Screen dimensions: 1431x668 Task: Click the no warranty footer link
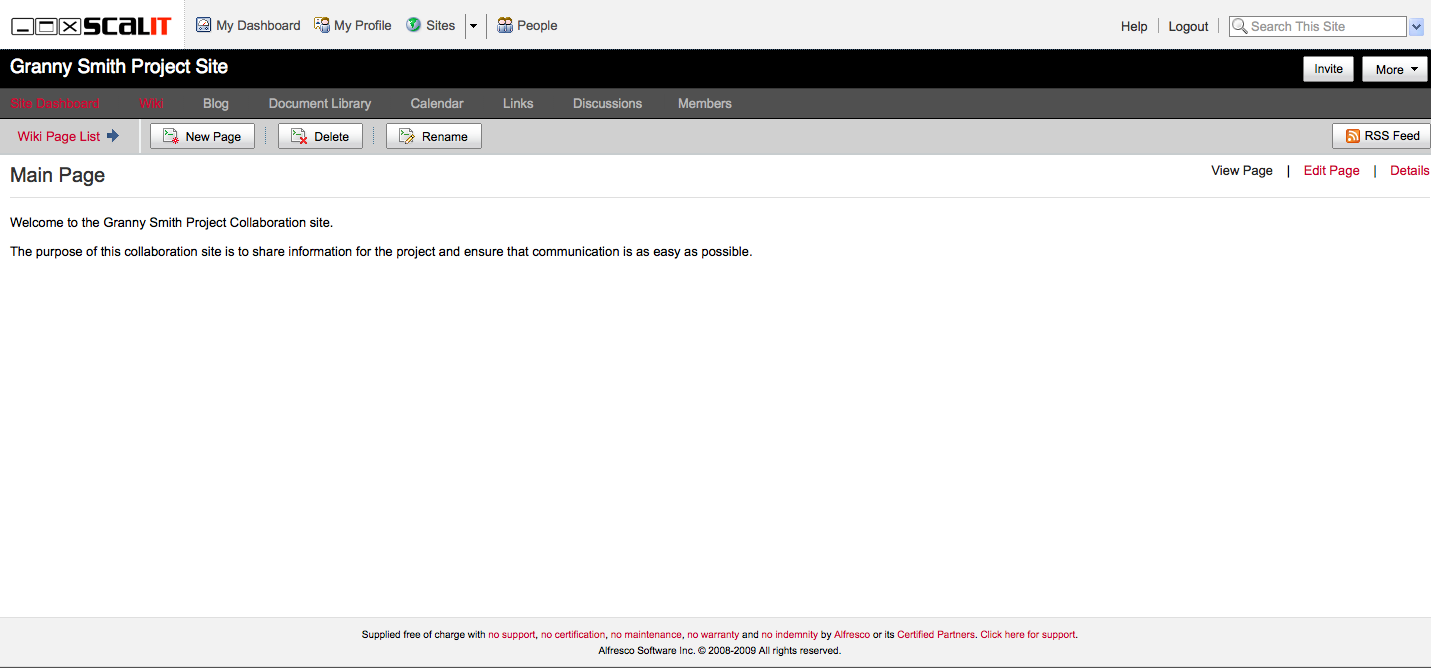click(713, 634)
